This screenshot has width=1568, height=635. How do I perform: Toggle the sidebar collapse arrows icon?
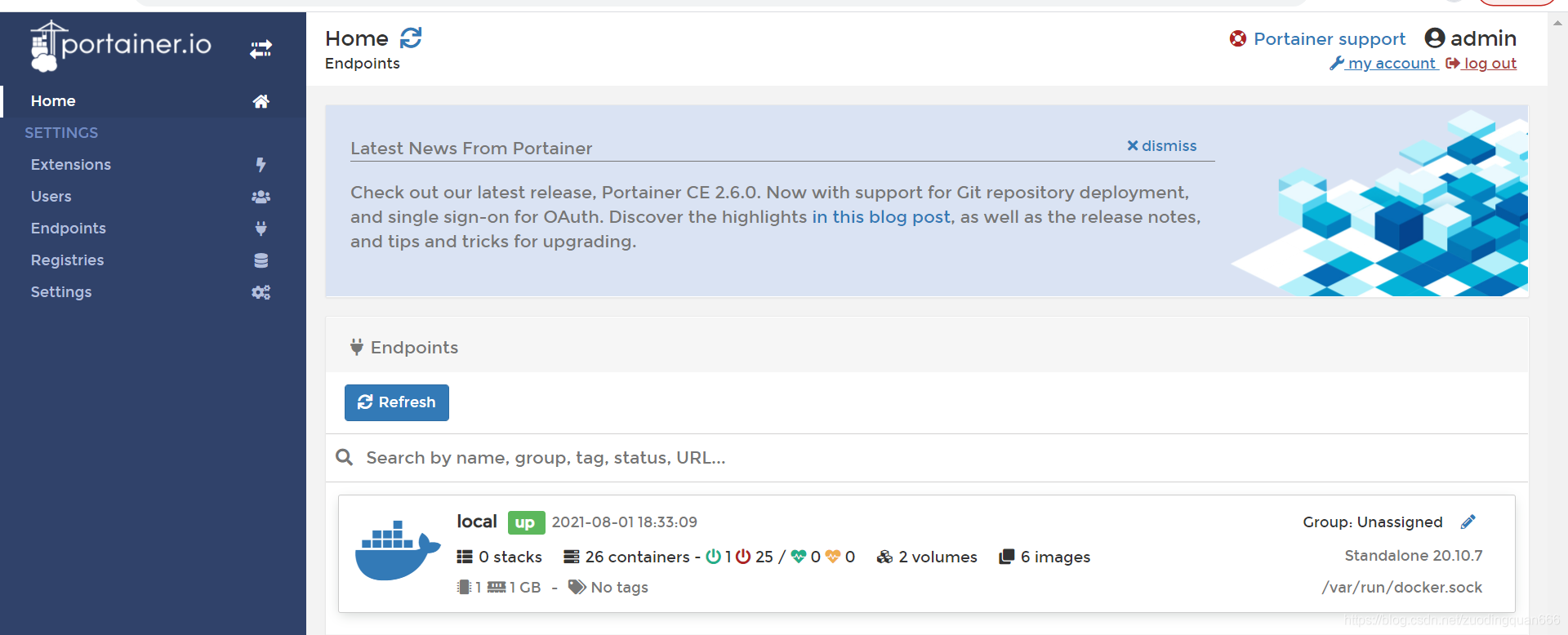pyautogui.click(x=261, y=50)
